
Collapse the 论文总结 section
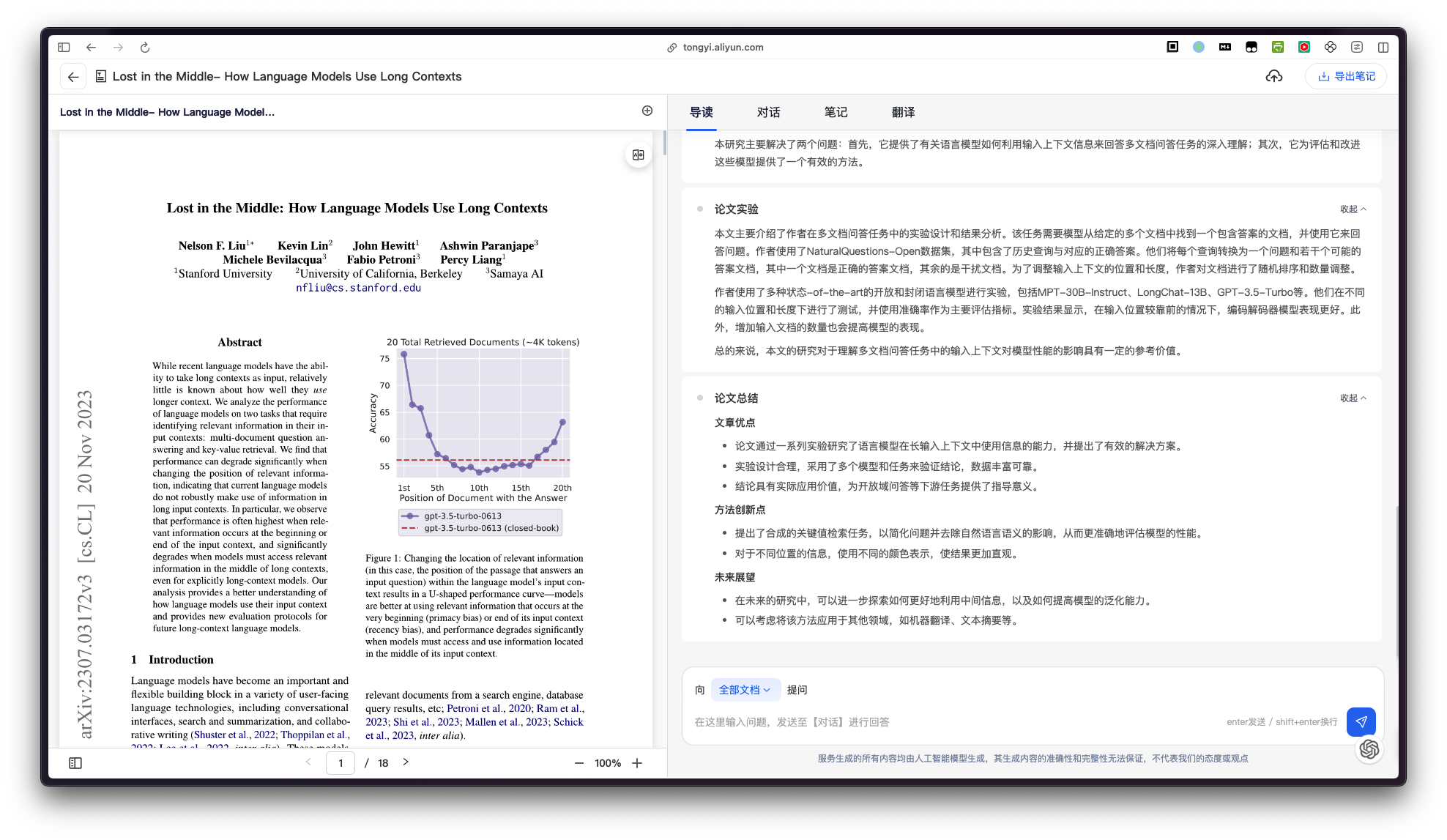click(1353, 398)
